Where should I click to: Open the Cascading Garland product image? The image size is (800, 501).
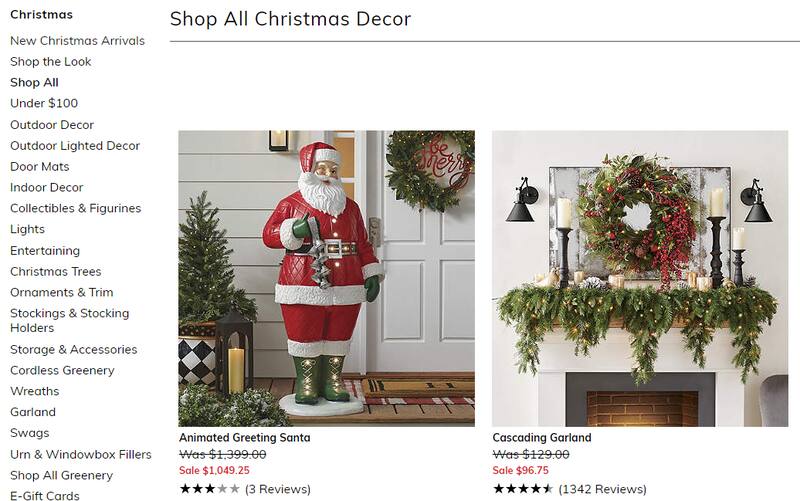click(640, 278)
